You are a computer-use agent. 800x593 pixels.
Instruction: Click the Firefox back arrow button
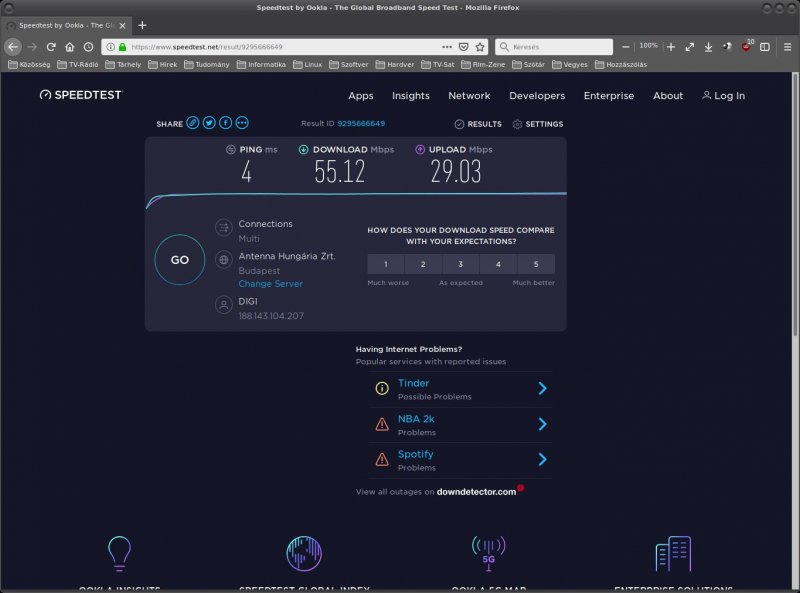pos(13,47)
